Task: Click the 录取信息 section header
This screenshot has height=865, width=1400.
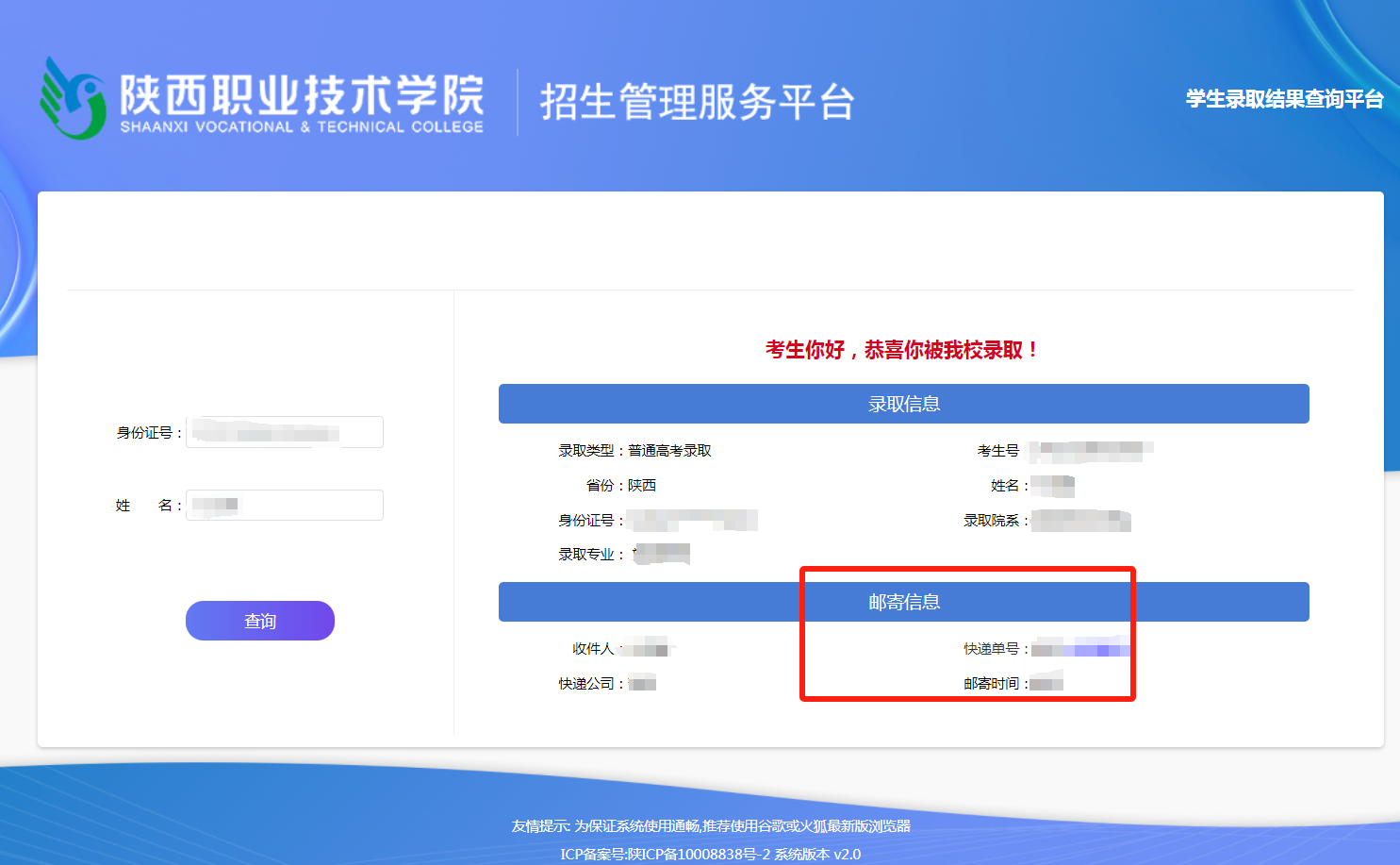Action: pyautogui.click(x=903, y=404)
